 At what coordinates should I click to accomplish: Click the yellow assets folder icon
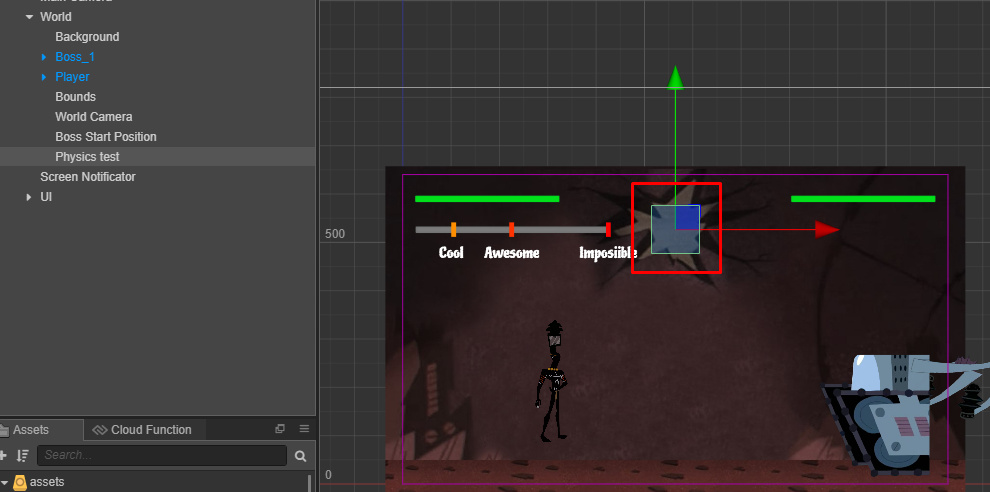pyautogui.click(x=20, y=482)
